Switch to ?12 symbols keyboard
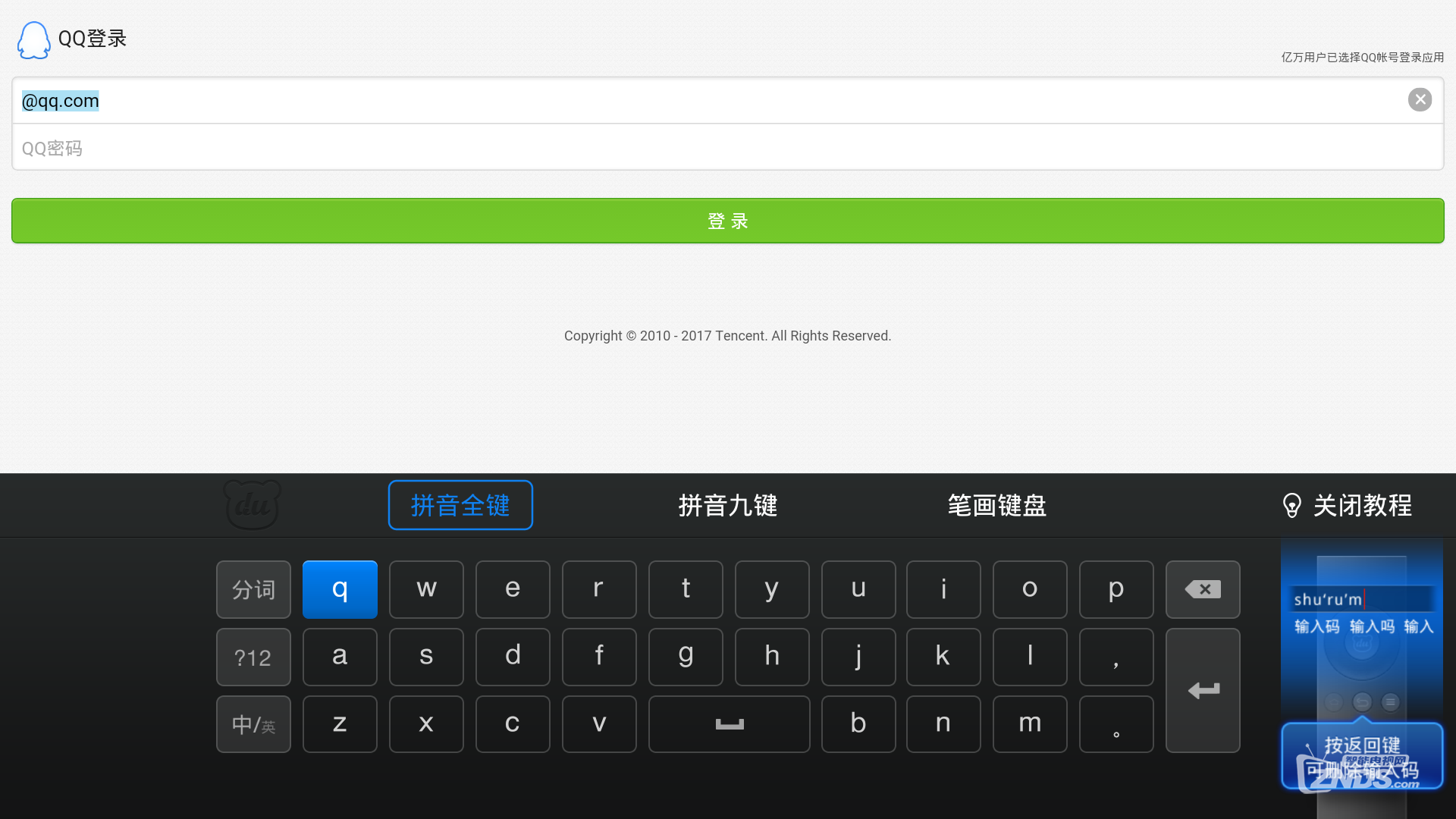Screen dimensions: 1456x819 pyautogui.click(x=253, y=657)
